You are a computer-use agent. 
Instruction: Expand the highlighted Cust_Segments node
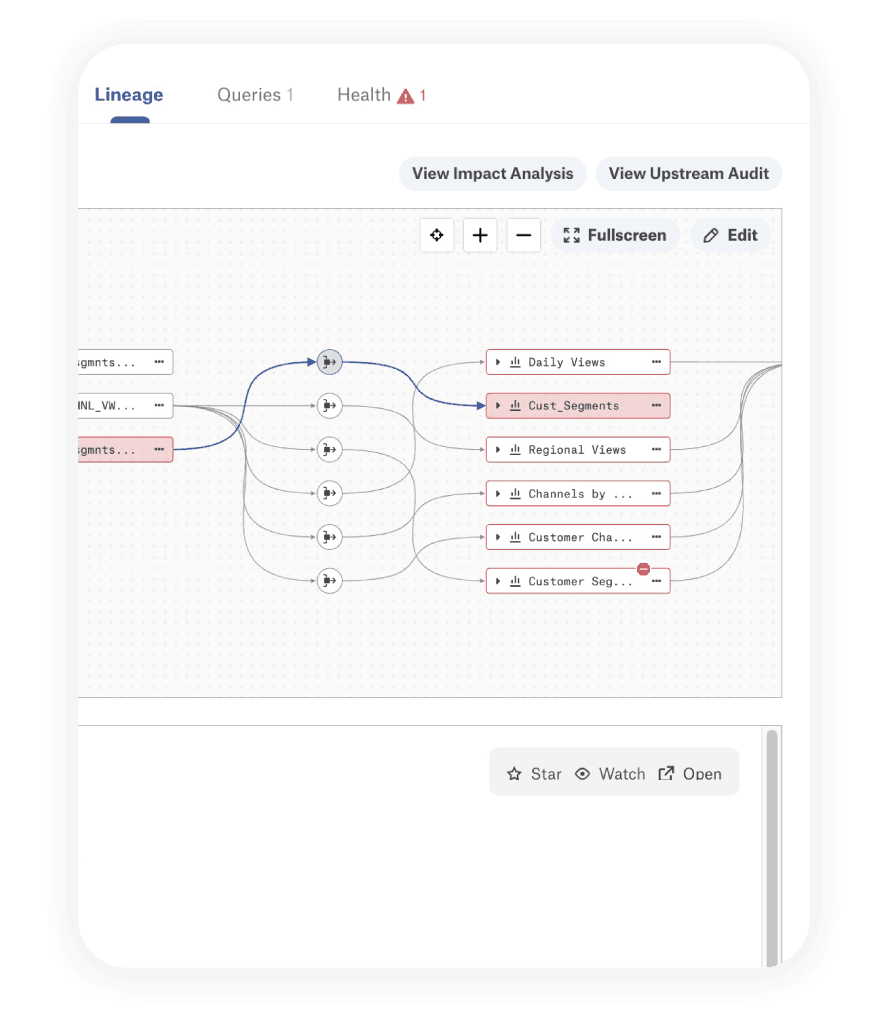coord(497,406)
